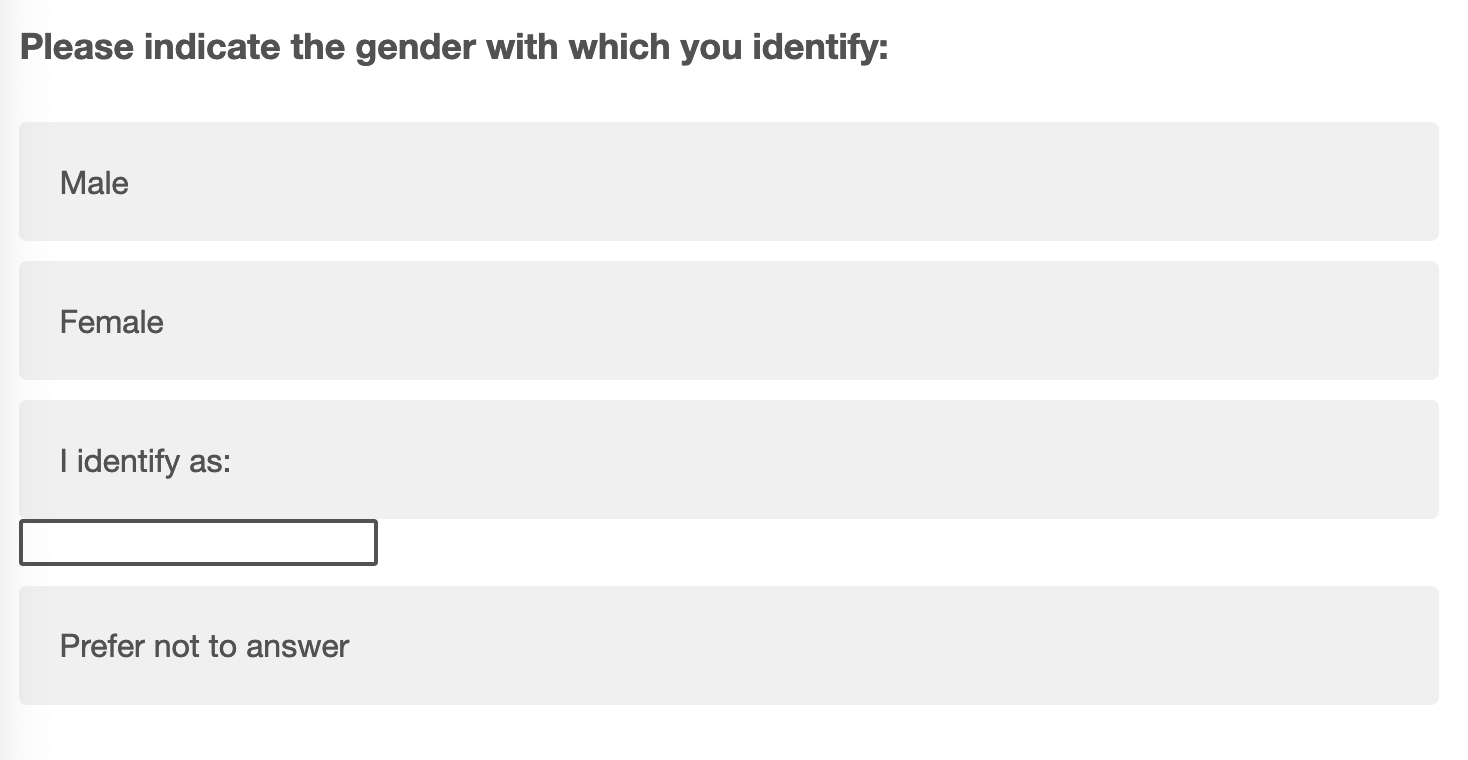Click the "Female" label text
Viewport: 1468px width, 760px height.
click(111, 322)
